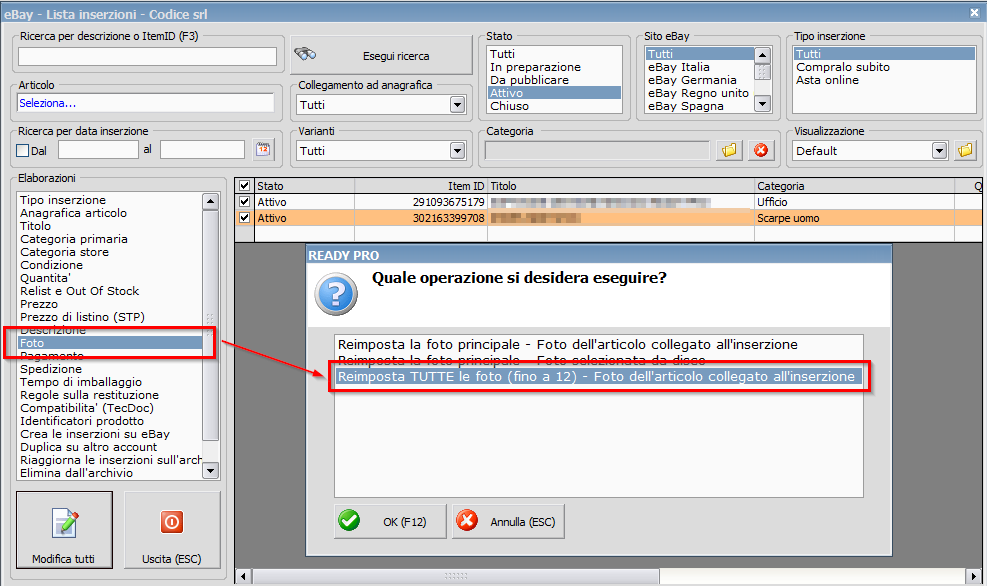The height and width of the screenshot is (586, 987).
Task: Clear category with the red X icon
Action: [760, 150]
